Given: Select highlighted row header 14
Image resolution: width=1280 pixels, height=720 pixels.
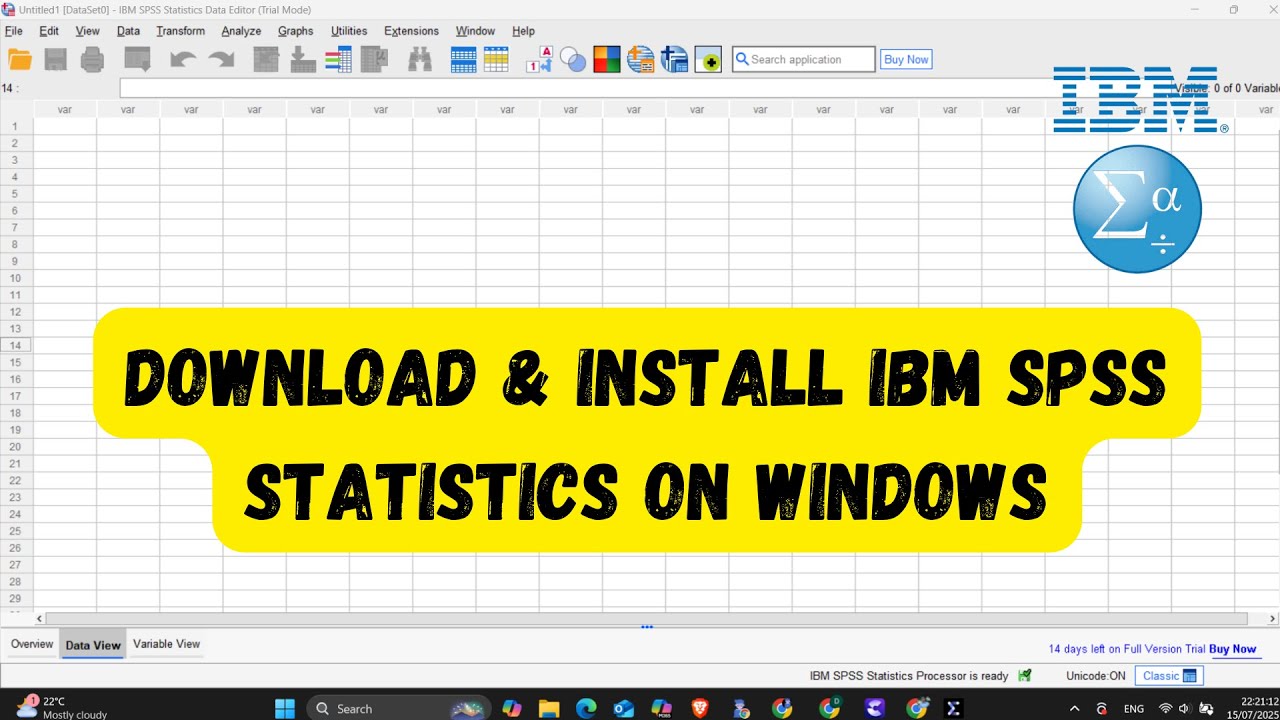Looking at the screenshot, I should [x=16, y=345].
